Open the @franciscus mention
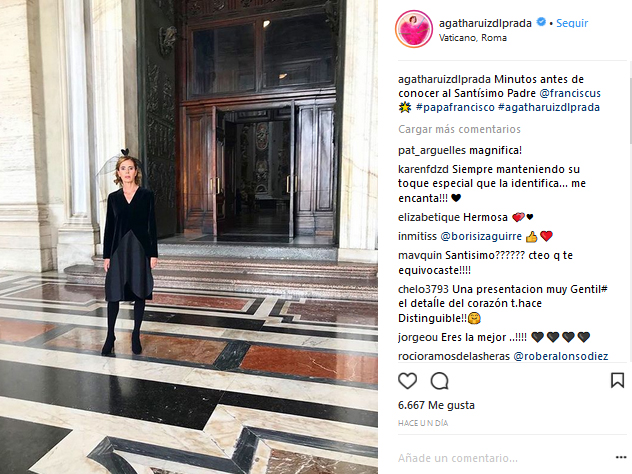Screen dimensions: 632x474 (570, 93)
